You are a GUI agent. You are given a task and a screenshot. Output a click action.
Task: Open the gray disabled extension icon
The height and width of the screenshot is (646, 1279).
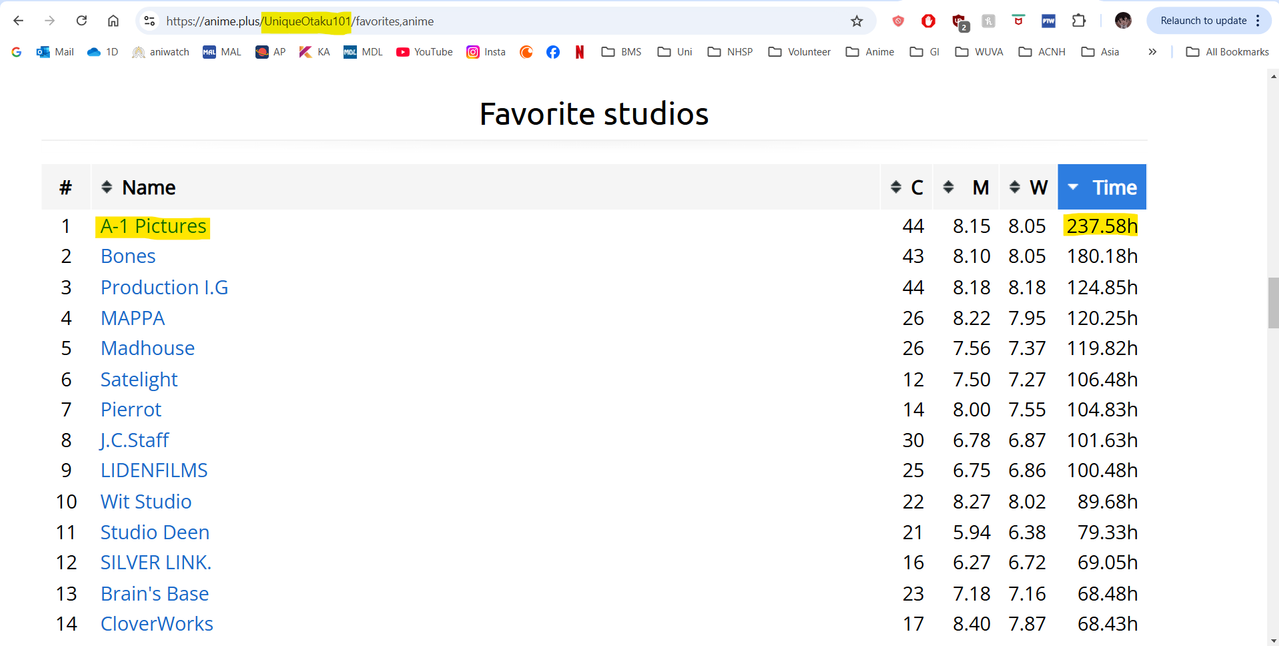[x=988, y=20]
